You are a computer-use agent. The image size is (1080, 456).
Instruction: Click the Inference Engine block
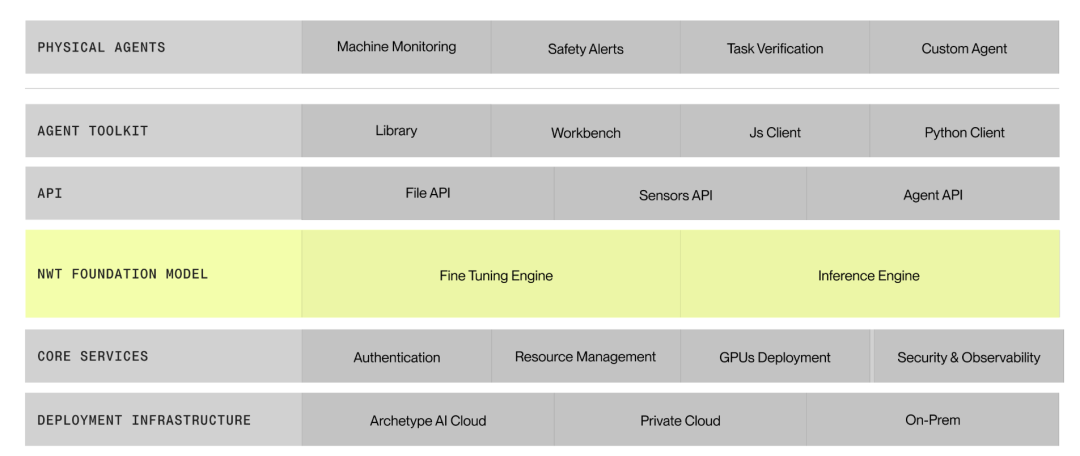coord(870,274)
